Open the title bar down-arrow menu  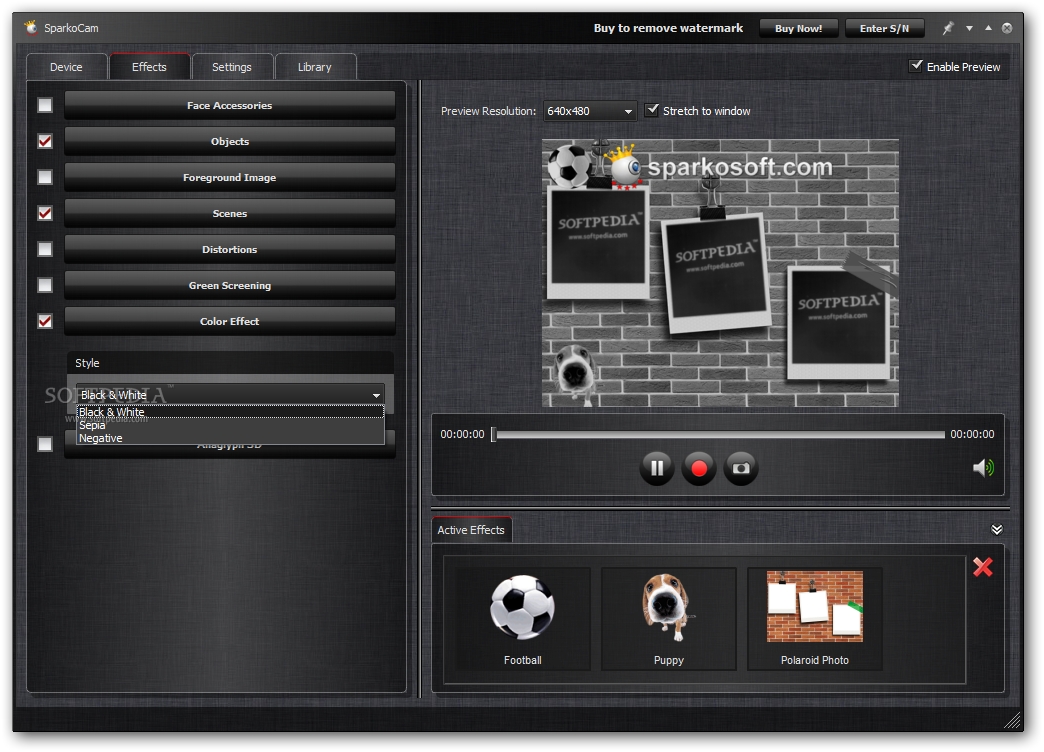click(969, 28)
